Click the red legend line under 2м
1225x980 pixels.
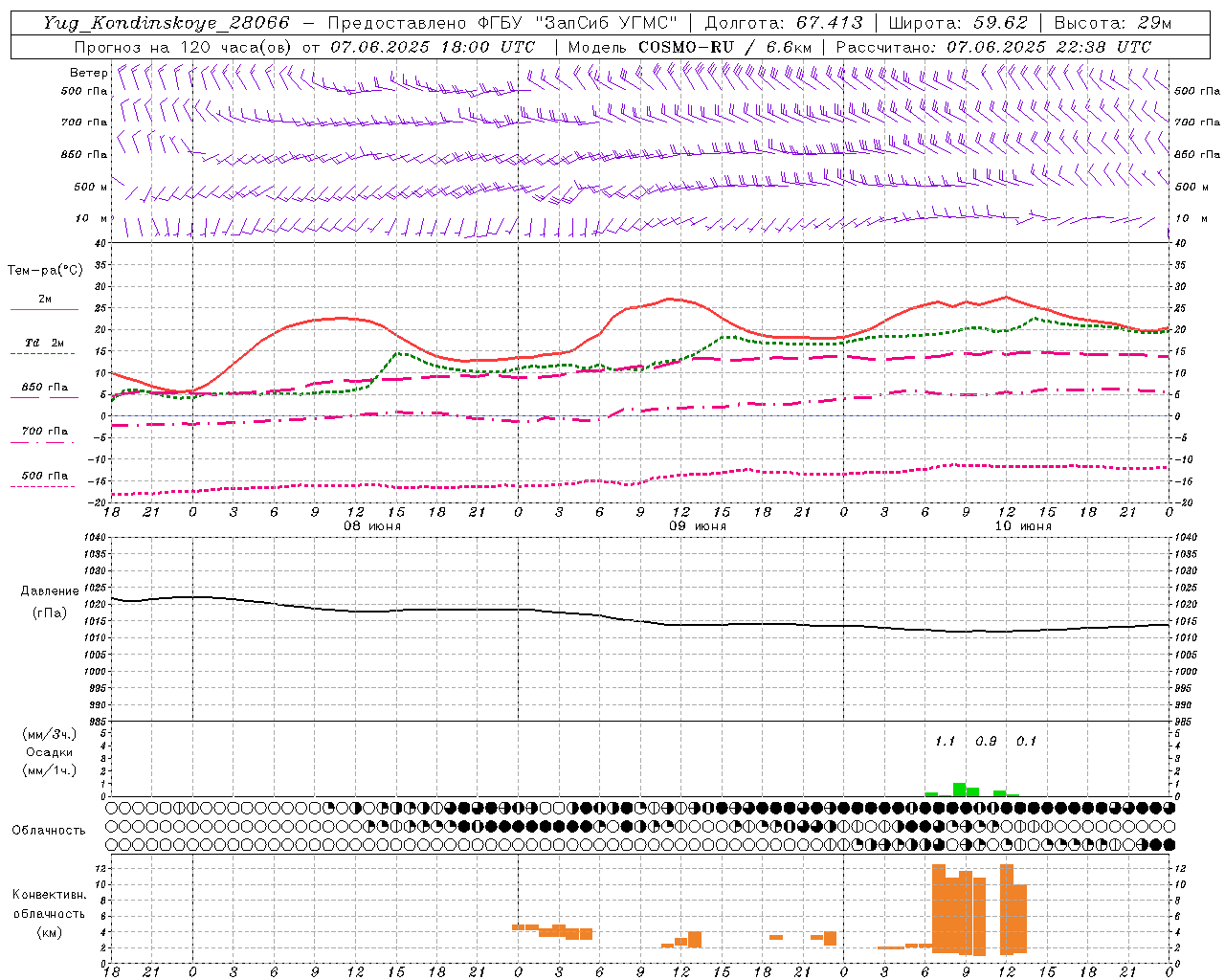point(44,310)
